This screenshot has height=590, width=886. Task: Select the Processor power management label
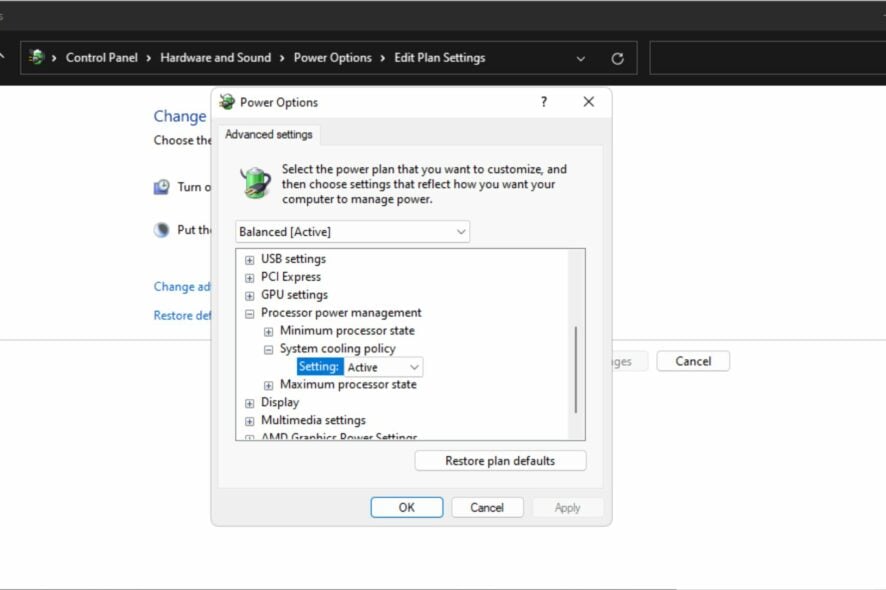pyautogui.click(x=341, y=313)
